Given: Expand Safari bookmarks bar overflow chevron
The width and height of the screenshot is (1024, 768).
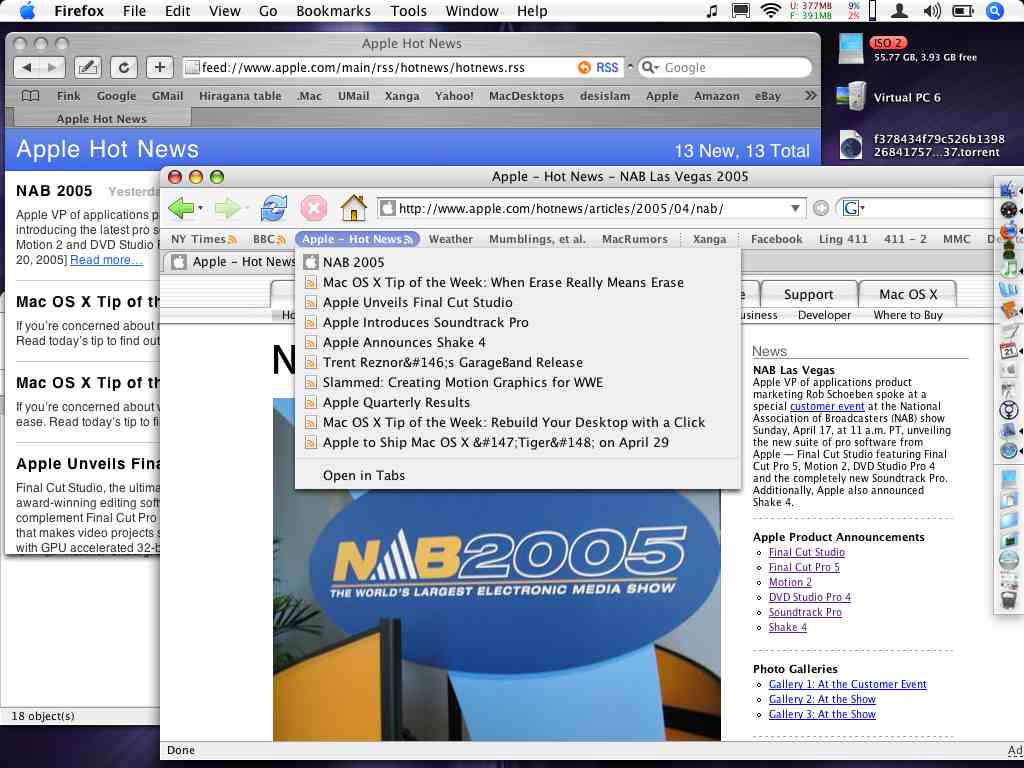Looking at the screenshot, I should pyautogui.click(x=810, y=95).
